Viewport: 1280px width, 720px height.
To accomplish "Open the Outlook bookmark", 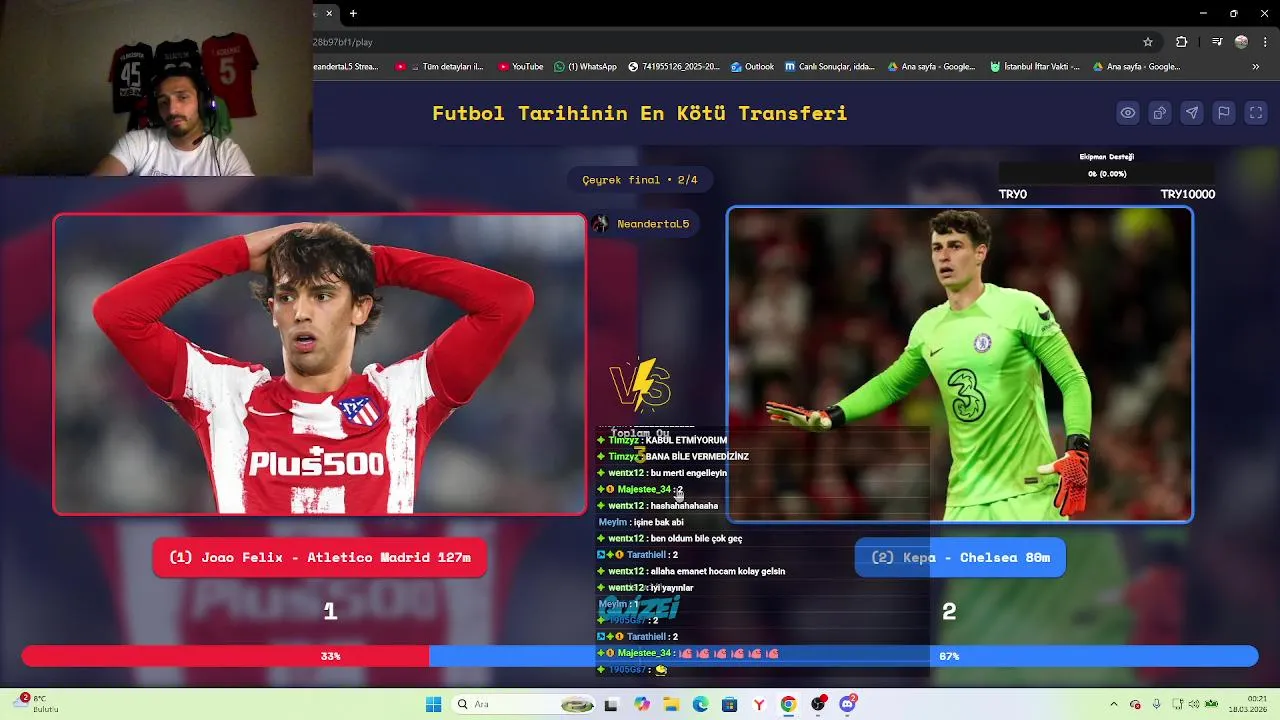I will (752, 67).
